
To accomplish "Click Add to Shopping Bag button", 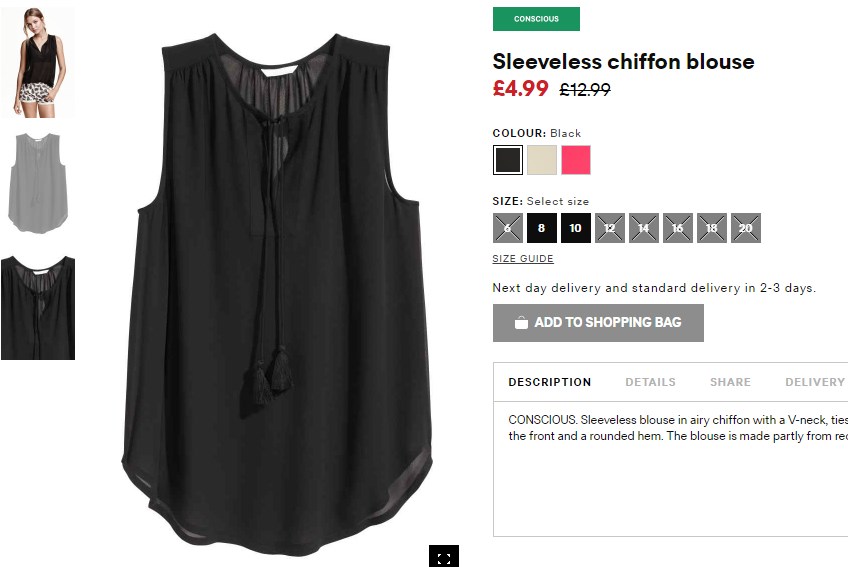I will [x=598, y=323].
